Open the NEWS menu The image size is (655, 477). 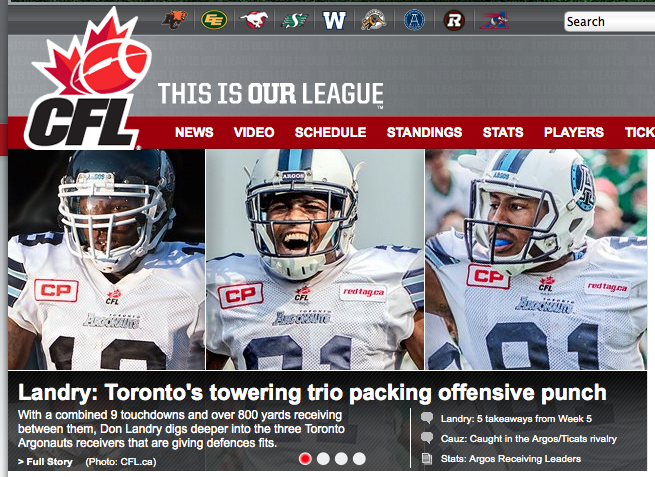[194, 132]
